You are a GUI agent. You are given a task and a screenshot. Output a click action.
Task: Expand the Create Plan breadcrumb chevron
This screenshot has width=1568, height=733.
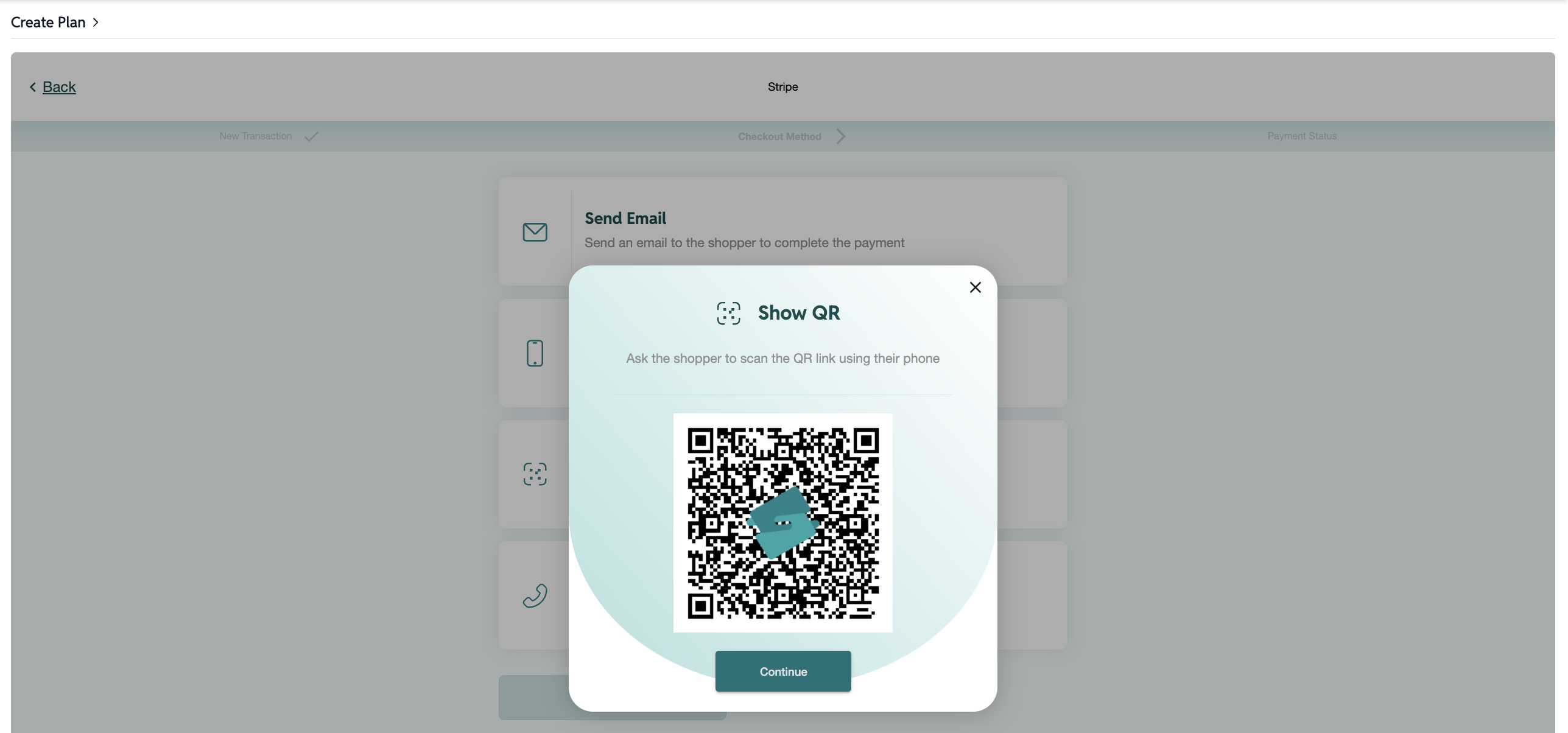[x=96, y=23]
